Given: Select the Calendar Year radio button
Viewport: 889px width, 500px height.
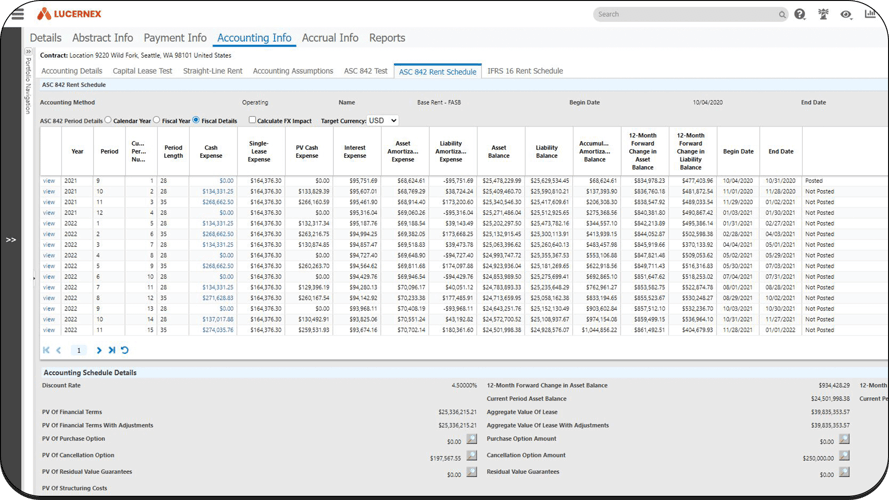Looking at the screenshot, I should click(108, 120).
